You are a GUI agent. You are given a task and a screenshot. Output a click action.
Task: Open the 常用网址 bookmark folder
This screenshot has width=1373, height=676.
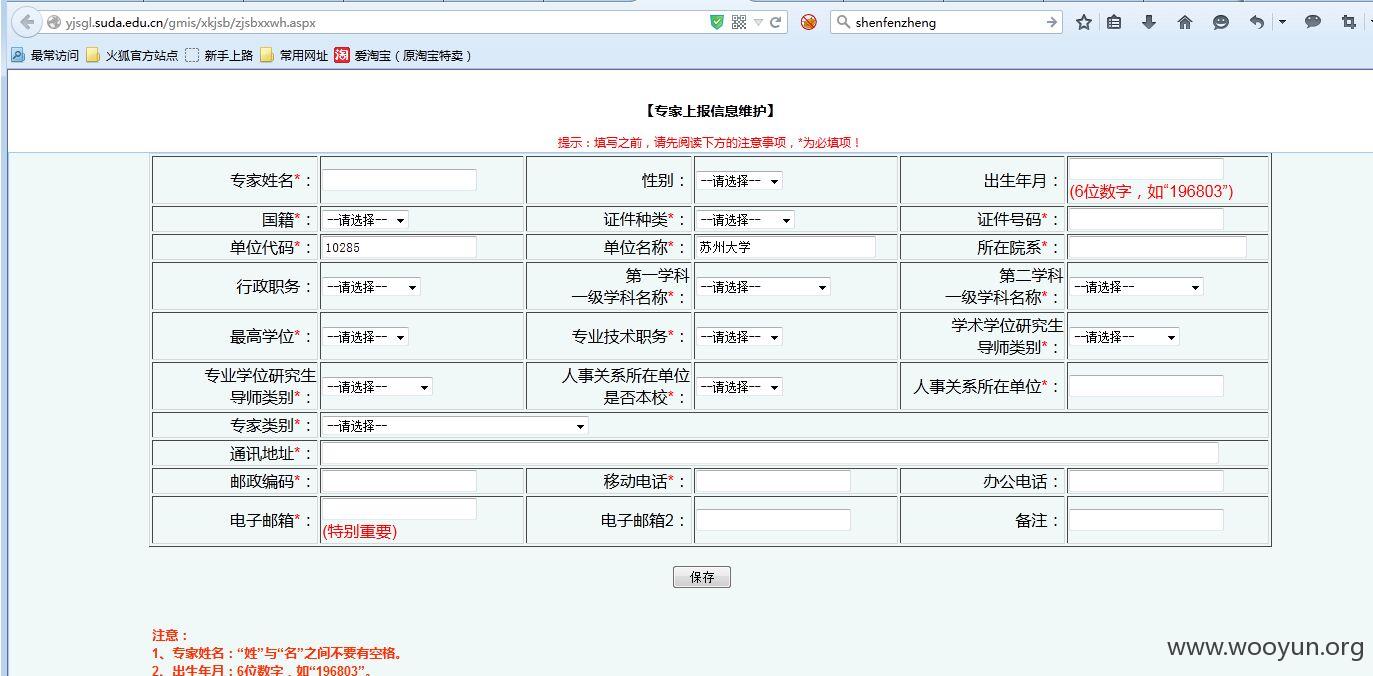294,56
